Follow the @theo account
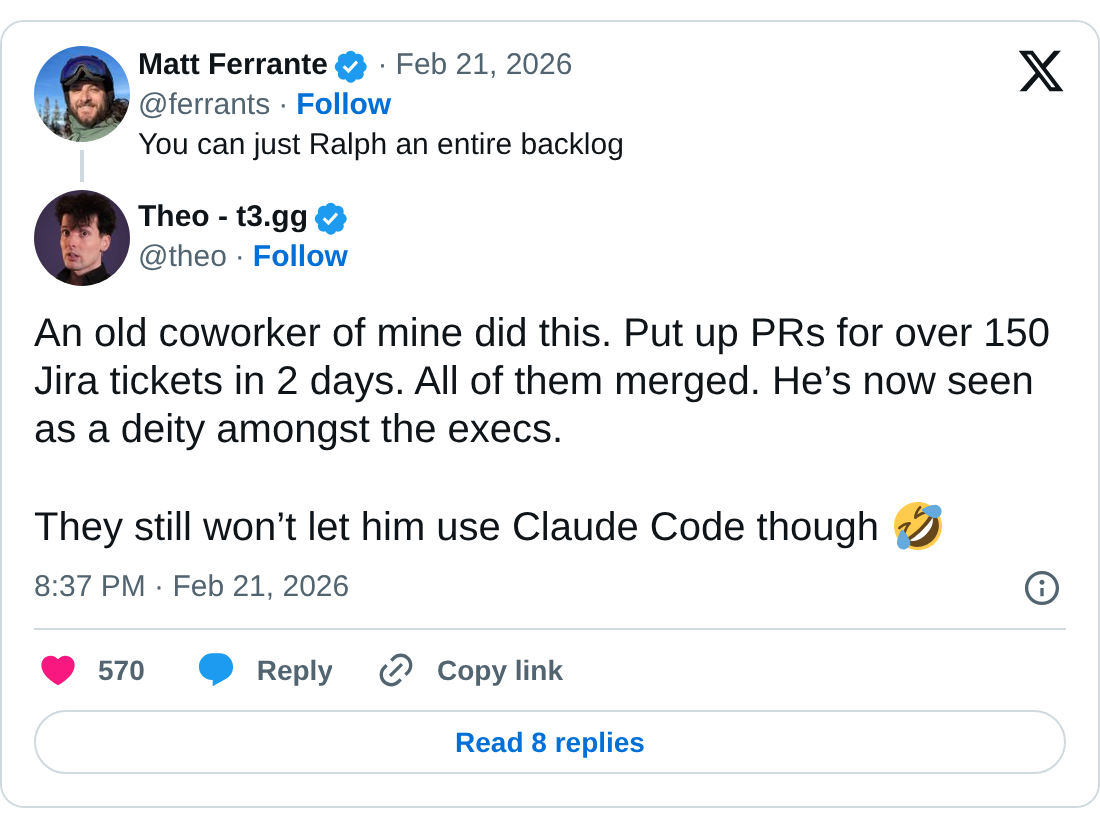The image size is (1100, 828). (300, 256)
